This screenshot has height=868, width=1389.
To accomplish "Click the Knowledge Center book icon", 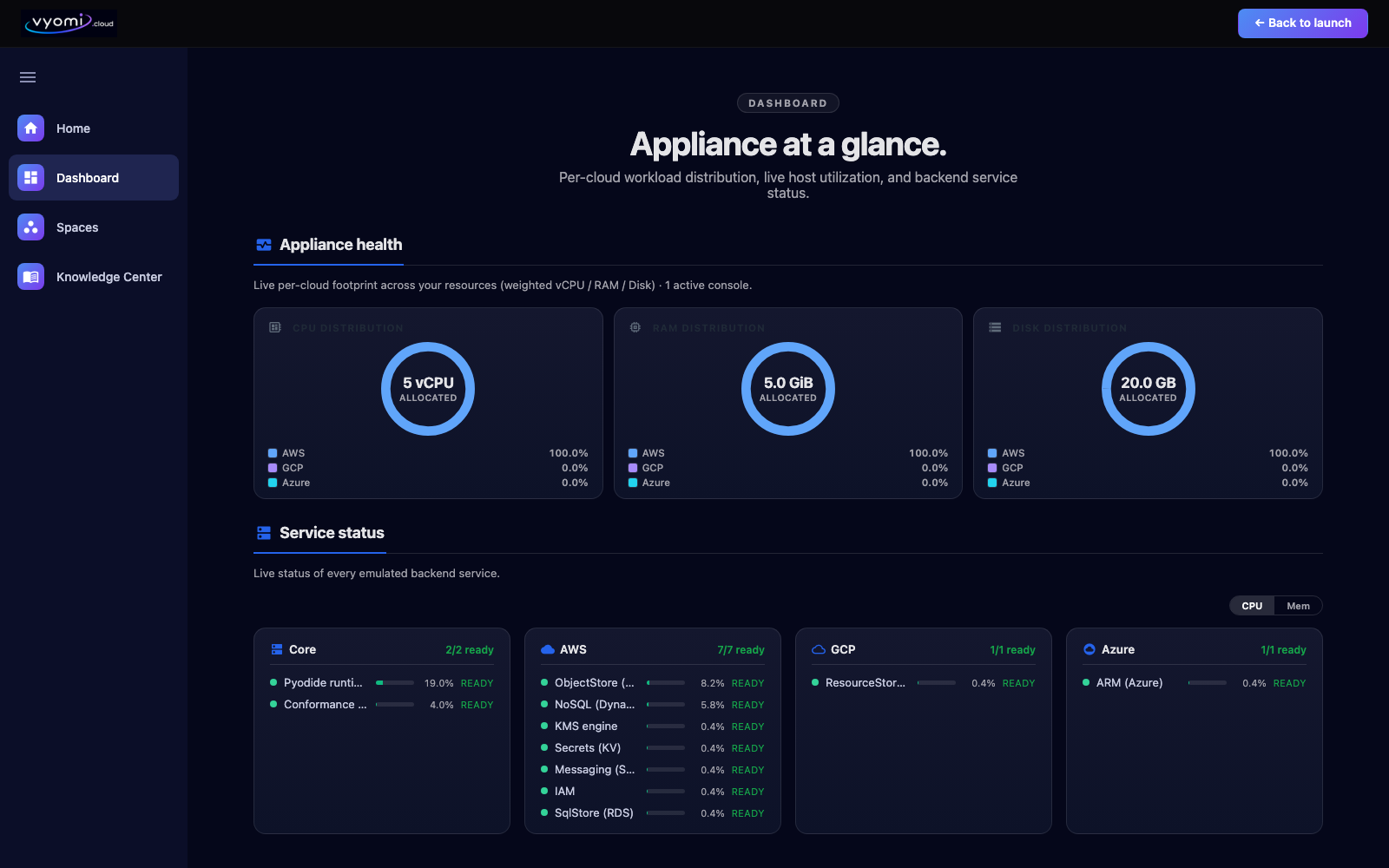I will [30, 276].
